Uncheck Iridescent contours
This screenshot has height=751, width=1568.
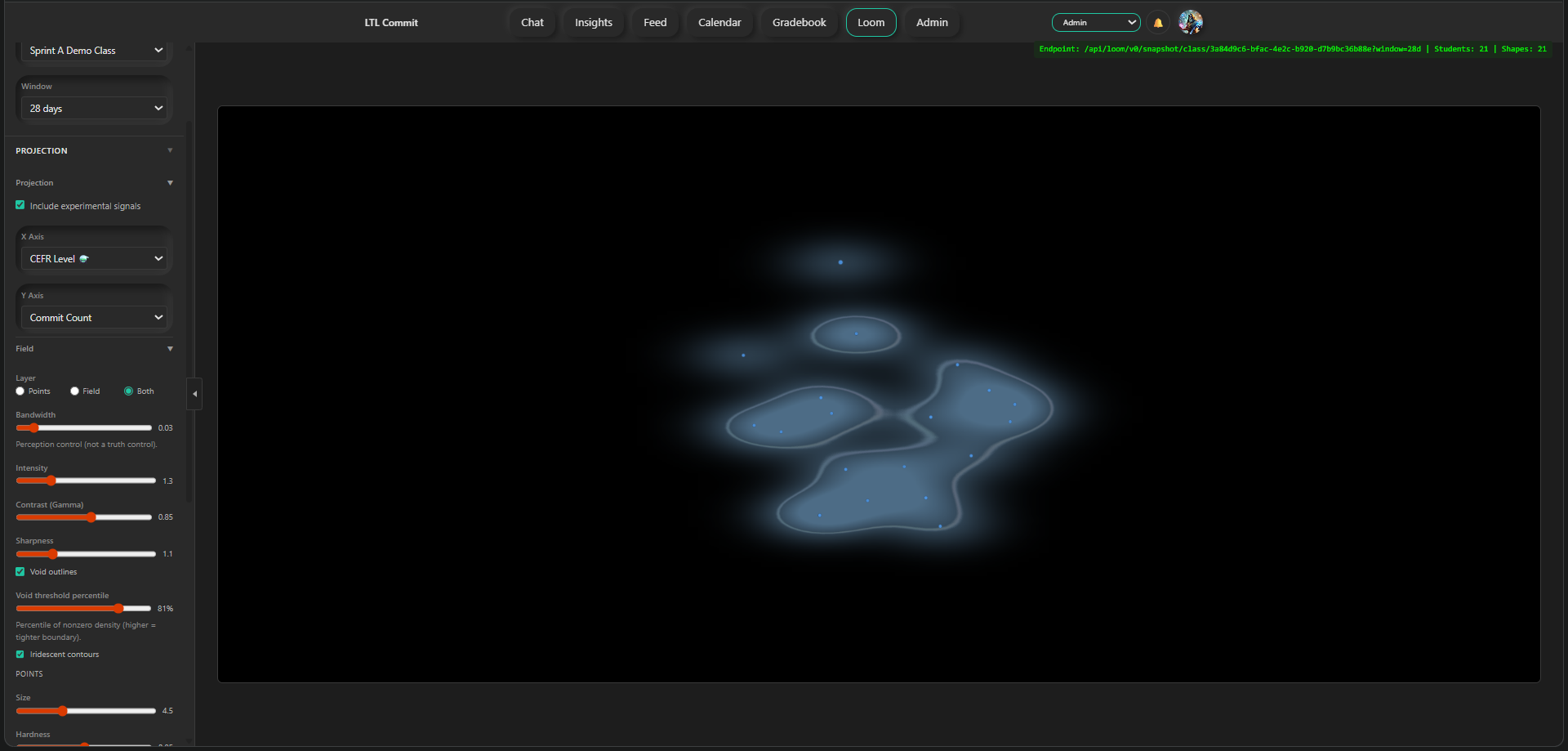(x=20, y=655)
